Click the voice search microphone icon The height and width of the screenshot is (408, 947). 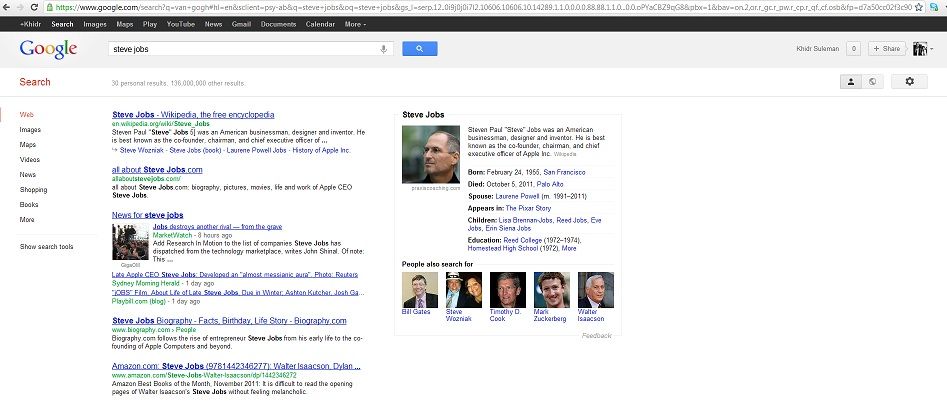pyautogui.click(x=384, y=49)
